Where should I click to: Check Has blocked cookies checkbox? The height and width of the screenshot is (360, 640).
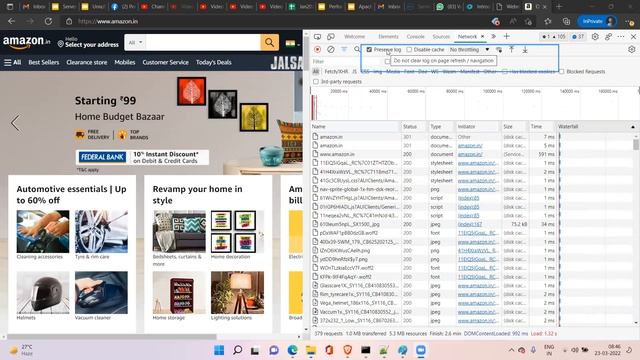pyautogui.click(x=505, y=71)
